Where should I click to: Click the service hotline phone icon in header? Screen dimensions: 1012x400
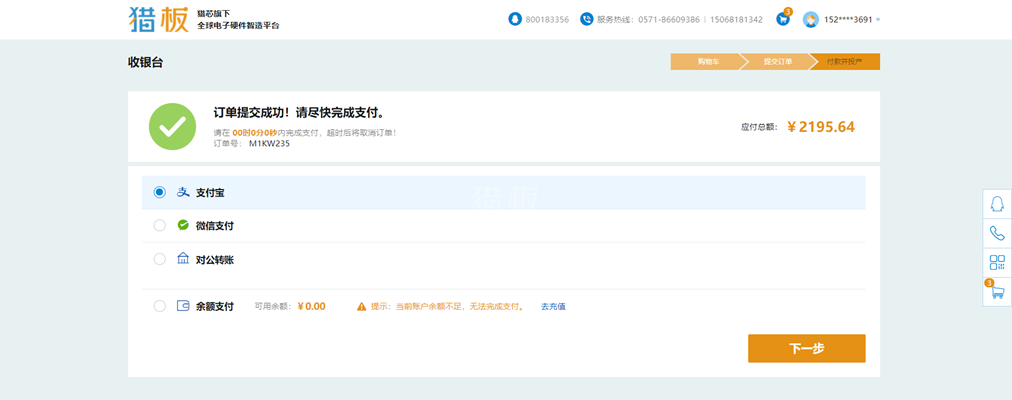click(x=587, y=19)
